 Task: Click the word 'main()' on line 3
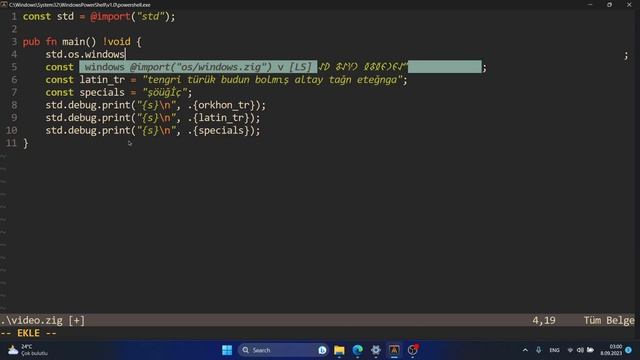pyautogui.click(x=79, y=42)
